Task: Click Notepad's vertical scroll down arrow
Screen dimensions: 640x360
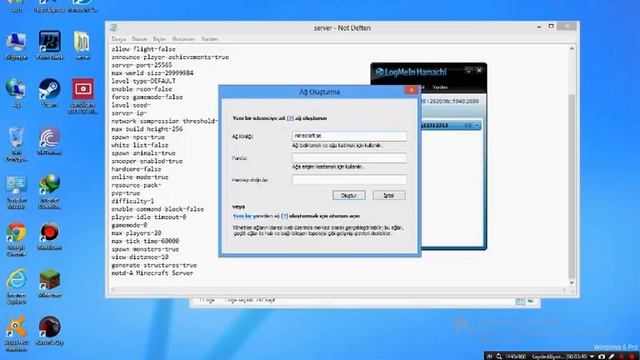Action: 572,282
